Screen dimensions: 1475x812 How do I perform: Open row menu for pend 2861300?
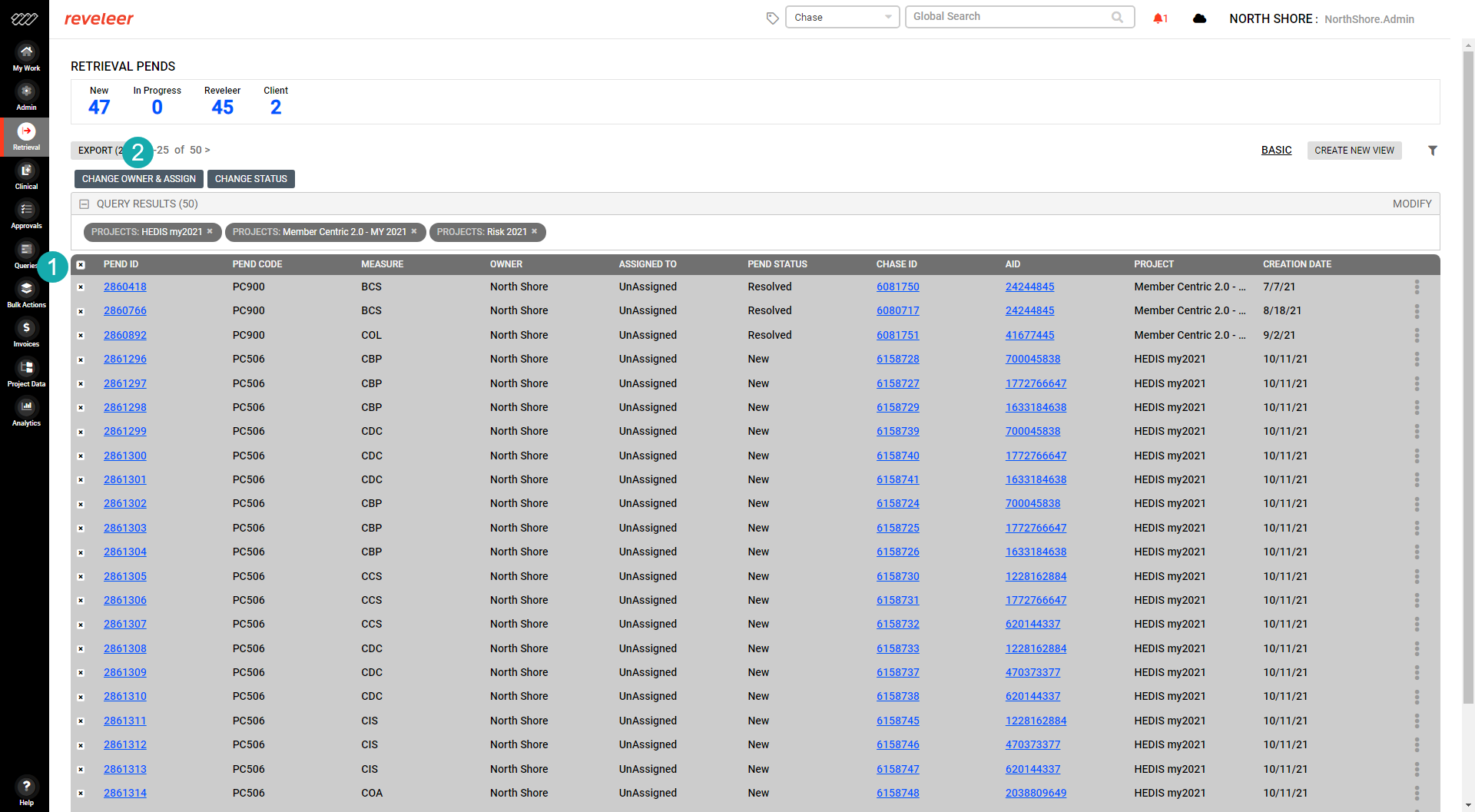coord(1417,456)
